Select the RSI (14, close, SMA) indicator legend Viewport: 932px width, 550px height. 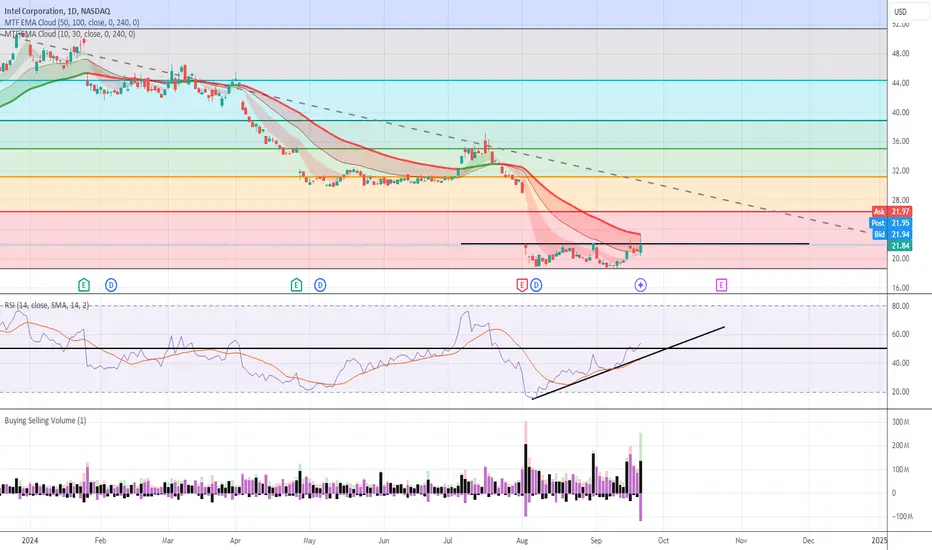[x=47, y=305]
